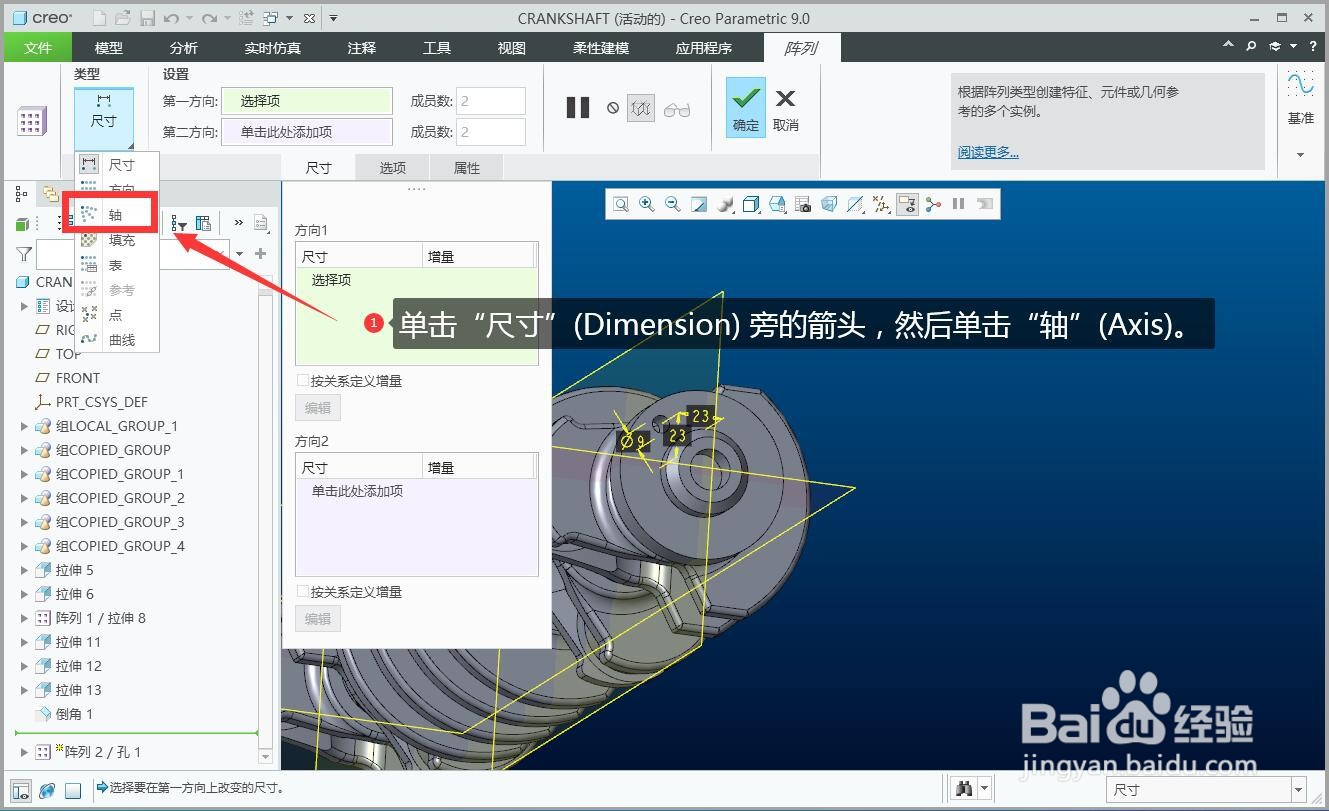Screen dimensions: 1329x811
Task: Click the camera snapshot icon in graphics toolbar
Action: click(x=803, y=204)
